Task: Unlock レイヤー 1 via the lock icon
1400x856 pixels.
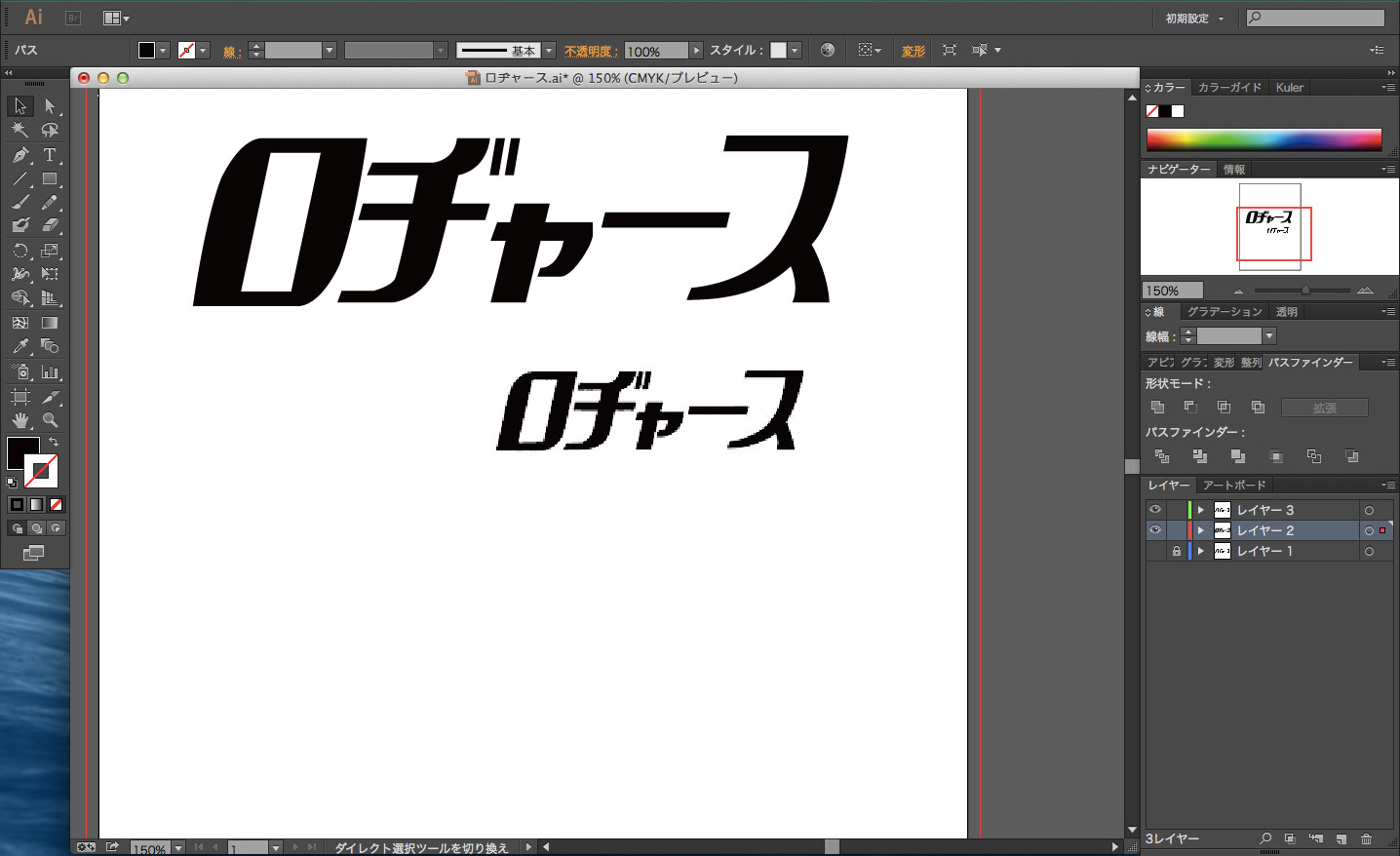Action: 1176,551
